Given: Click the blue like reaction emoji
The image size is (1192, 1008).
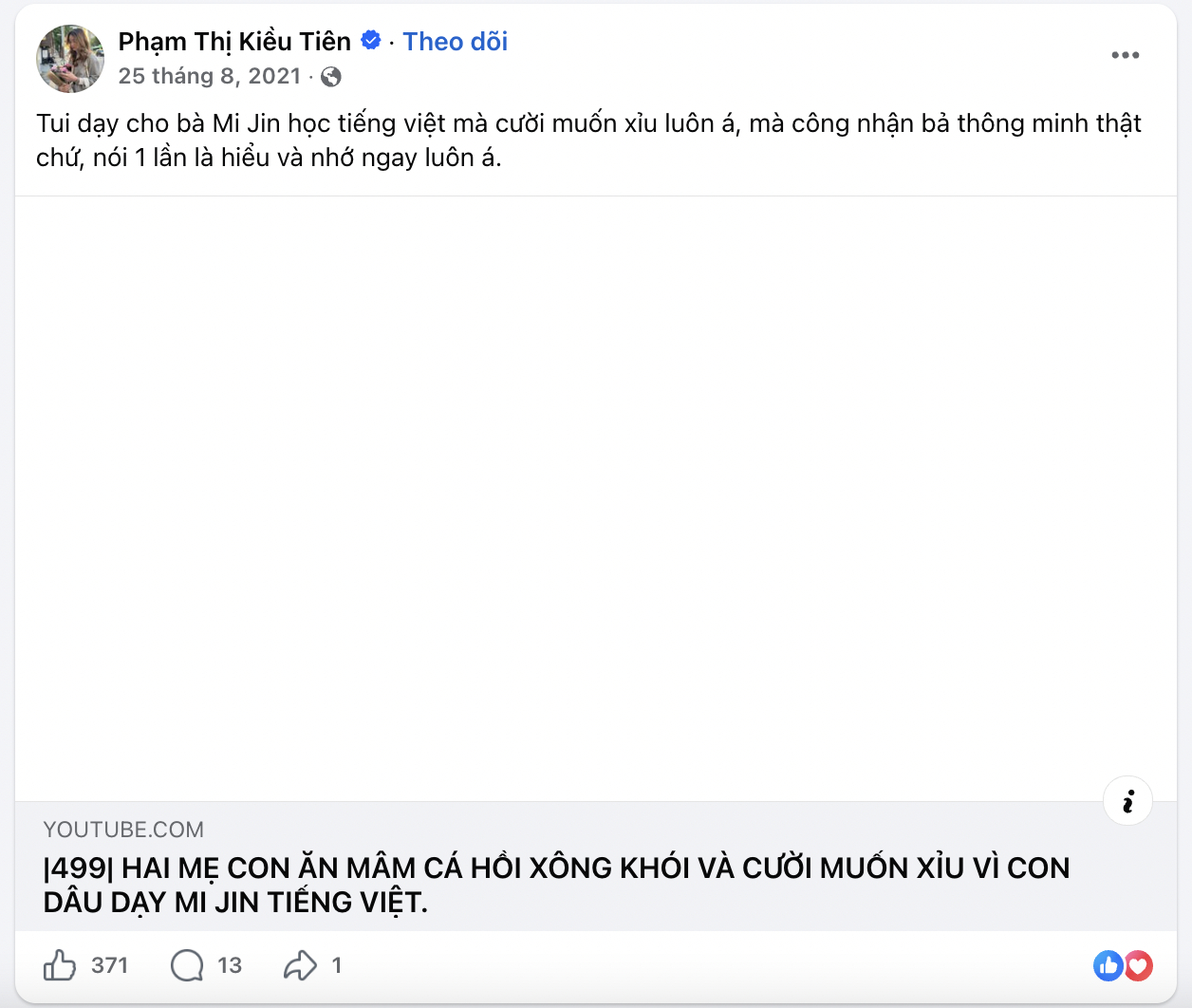Looking at the screenshot, I should [x=1108, y=965].
